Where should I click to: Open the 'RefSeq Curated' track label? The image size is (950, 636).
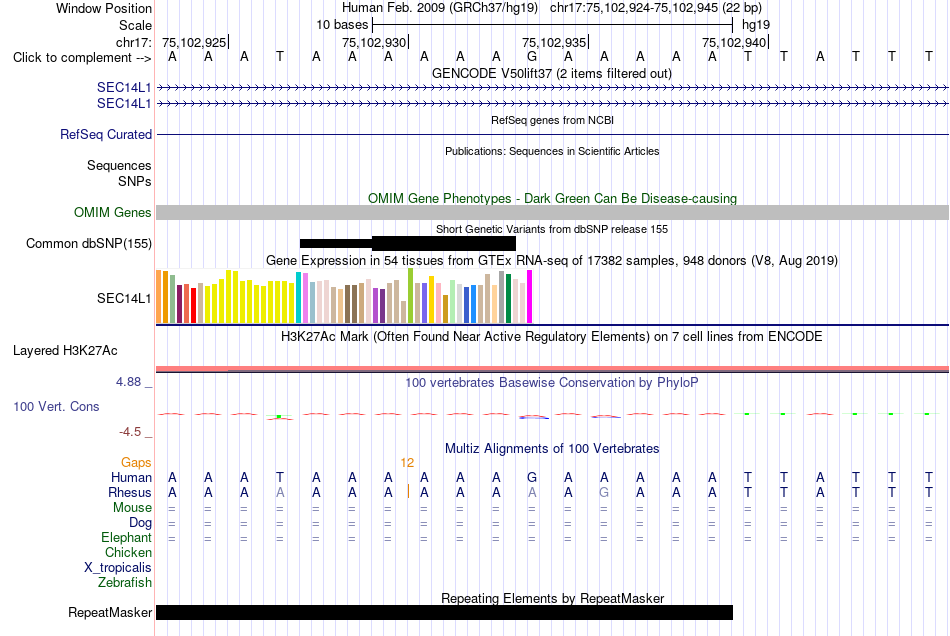click(106, 134)
